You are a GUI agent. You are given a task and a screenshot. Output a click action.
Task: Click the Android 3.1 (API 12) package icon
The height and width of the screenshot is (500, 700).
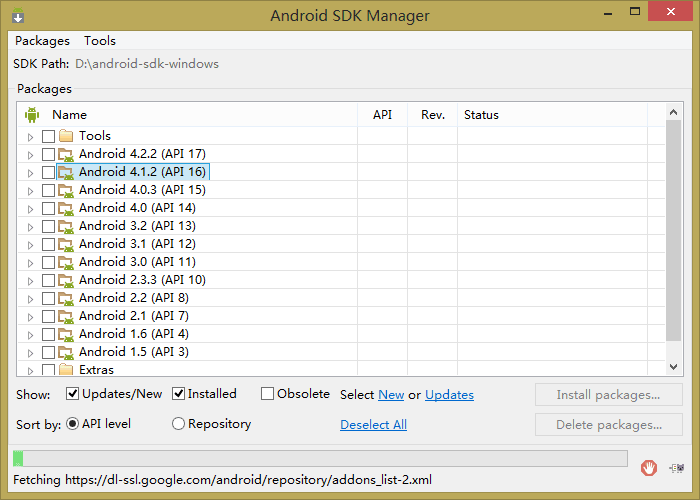pos(66,245)
